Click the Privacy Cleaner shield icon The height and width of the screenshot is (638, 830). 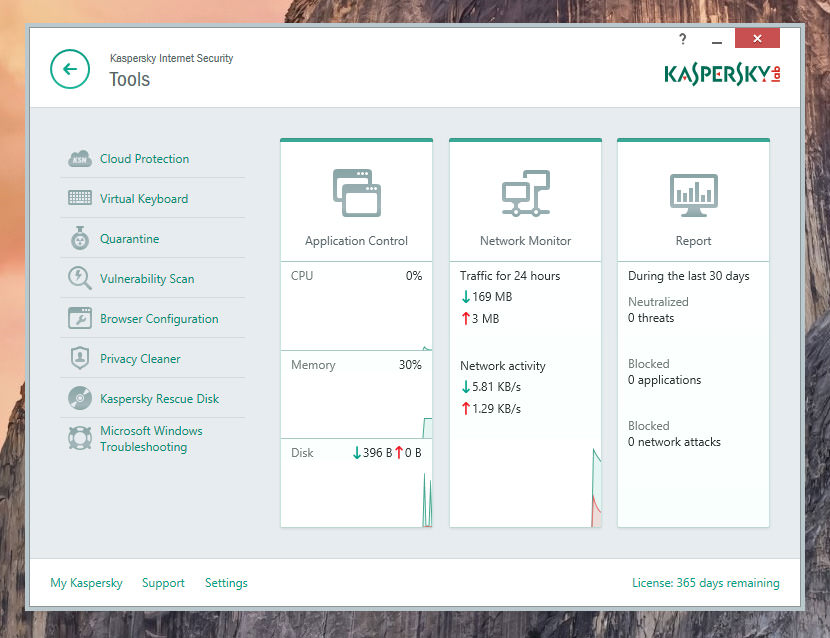click(80, 358)
